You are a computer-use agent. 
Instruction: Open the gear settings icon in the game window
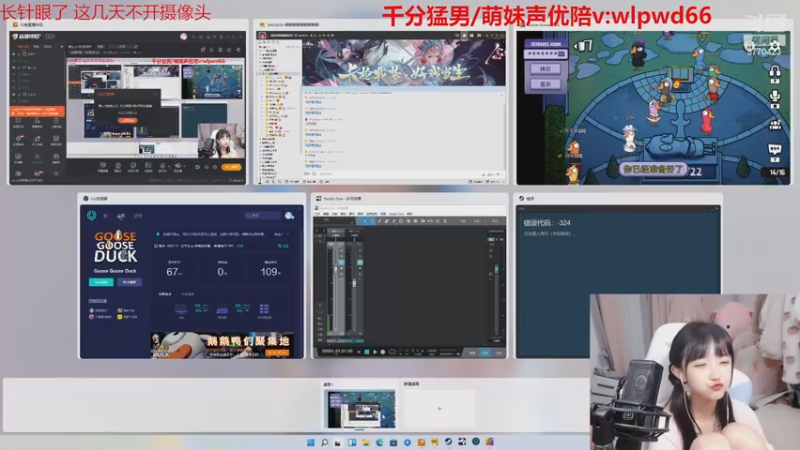pyautogui.click(x=775, y=45)
